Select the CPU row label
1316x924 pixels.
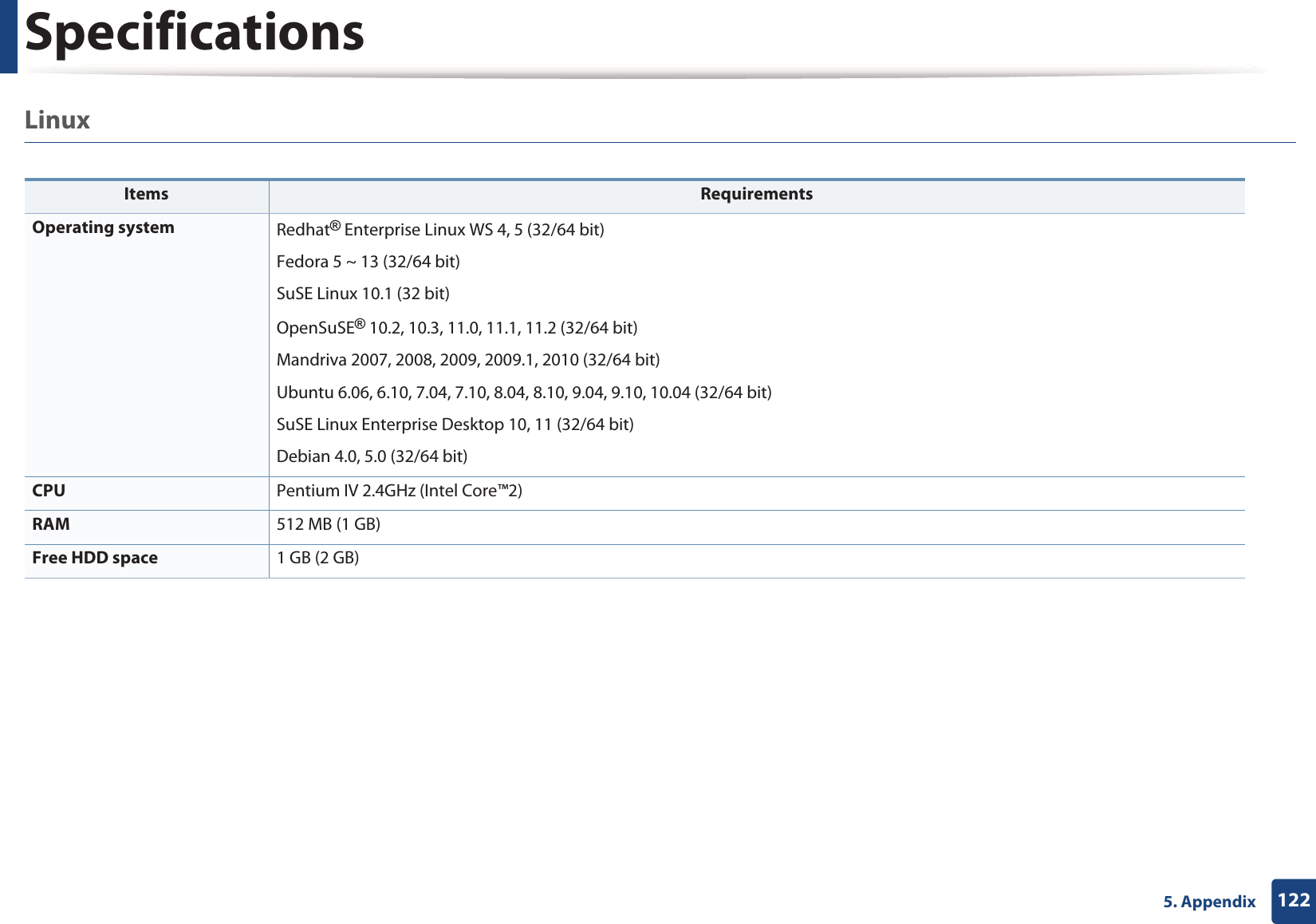(x=49, y=490)
